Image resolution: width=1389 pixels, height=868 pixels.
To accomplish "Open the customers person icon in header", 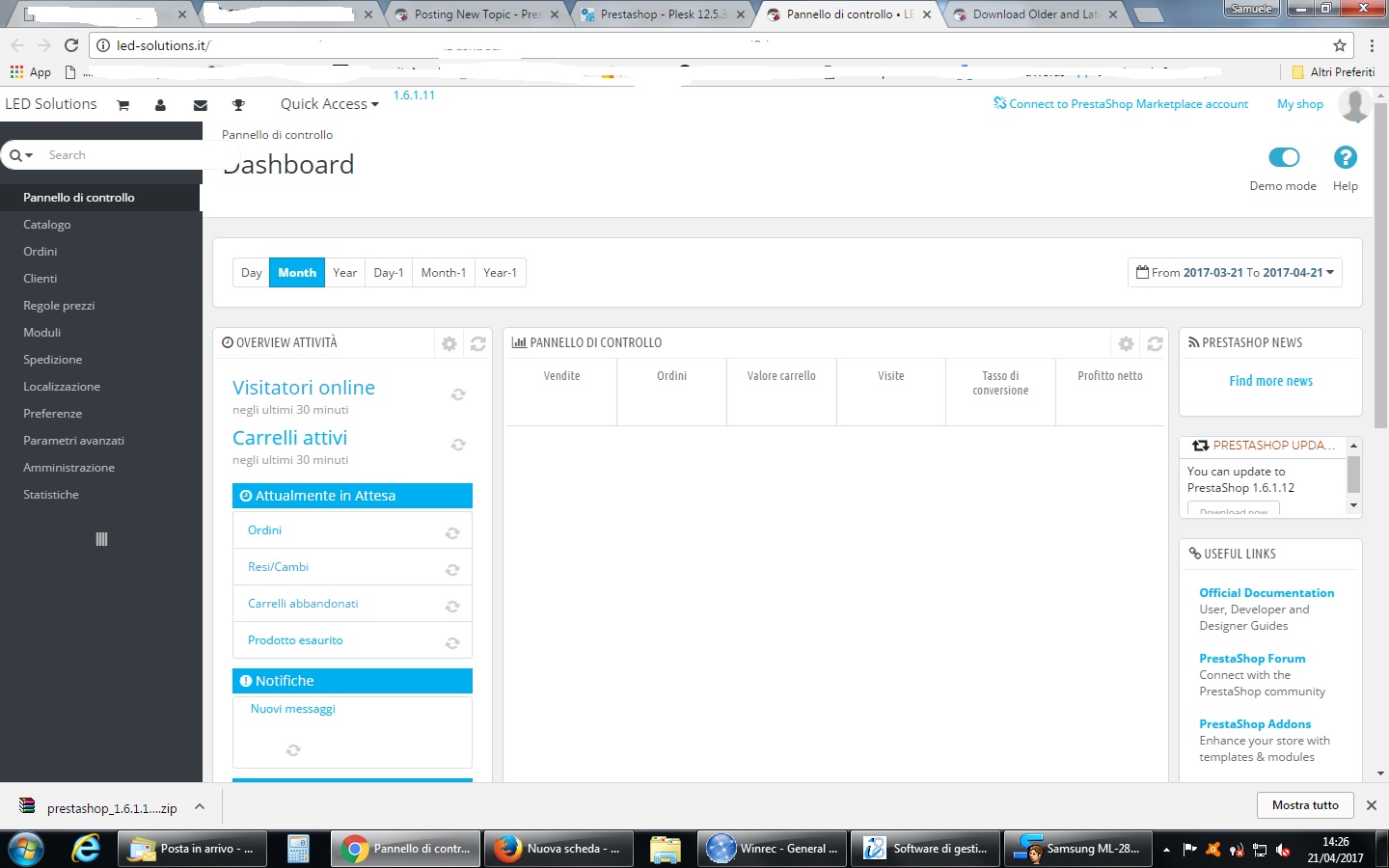I will pyautogui.click(x=160, y=105).
